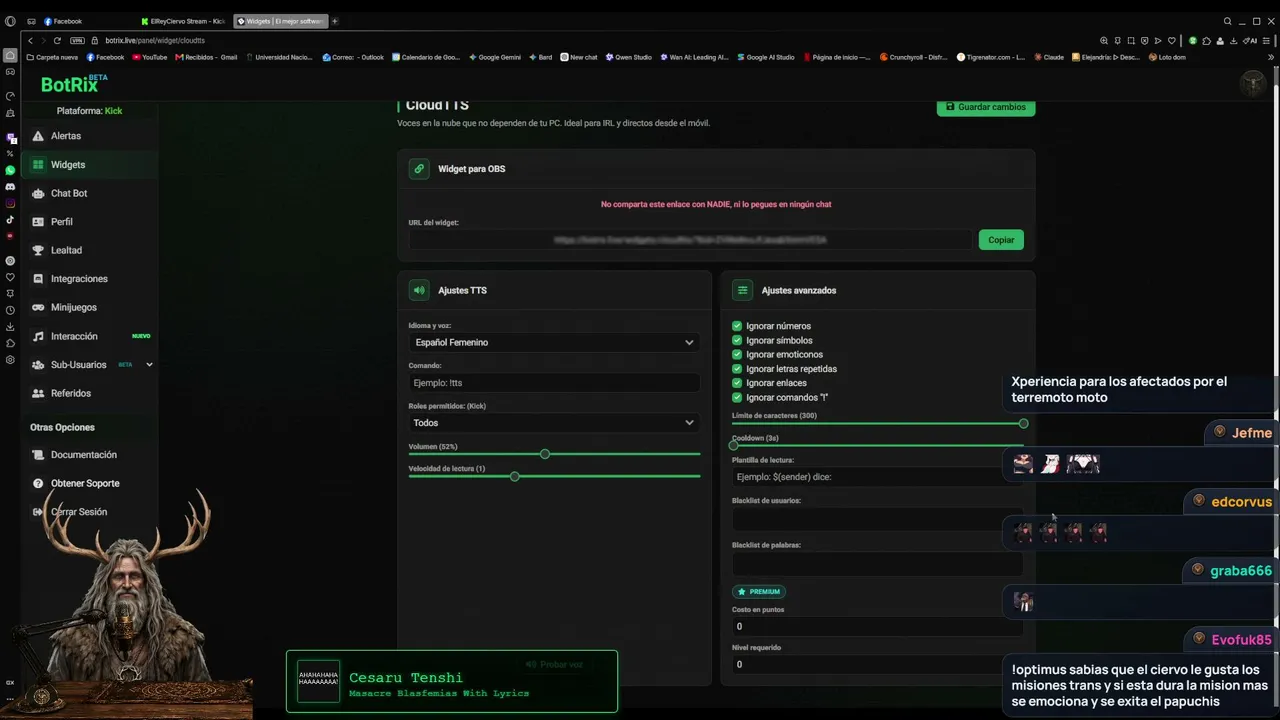Uncheck Ignorar enlaces option
This screenshot has width=1280, height=720.
tap(737, 383)
